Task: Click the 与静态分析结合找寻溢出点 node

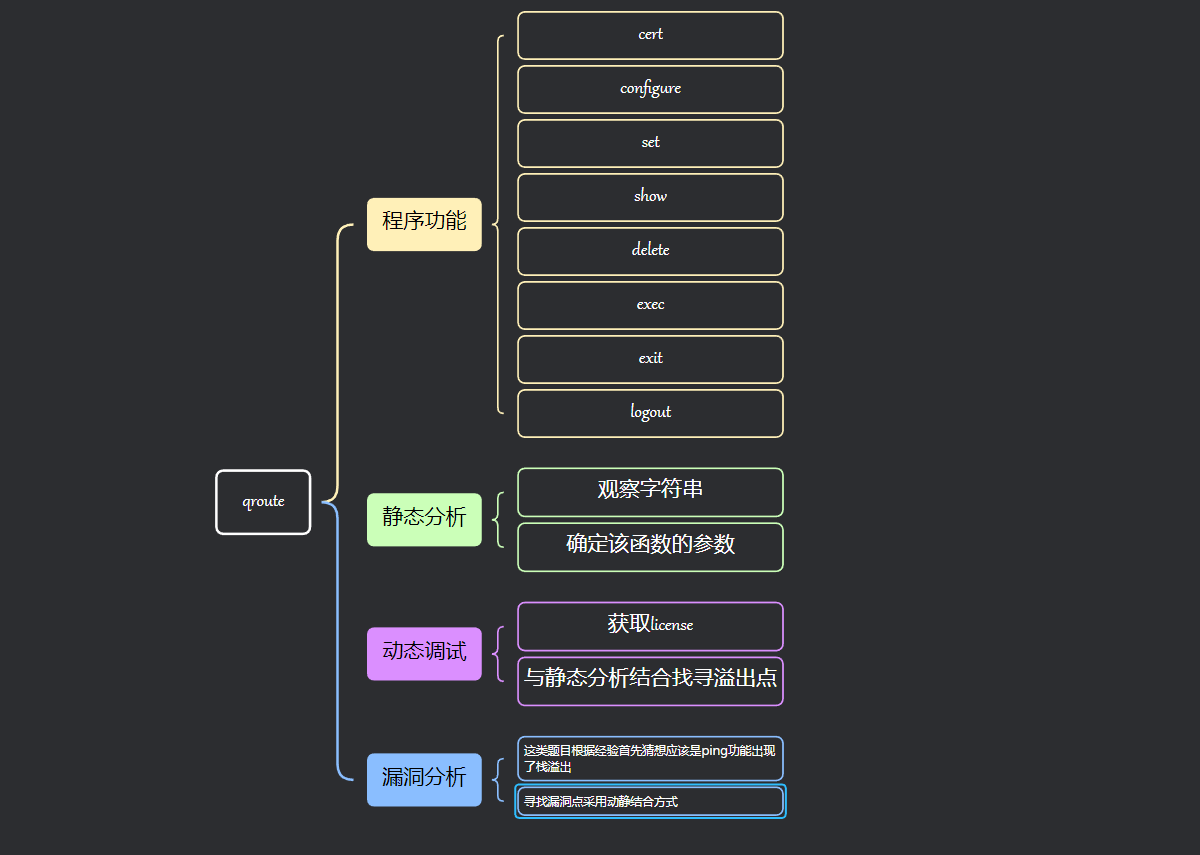Action: click(650, 680)
